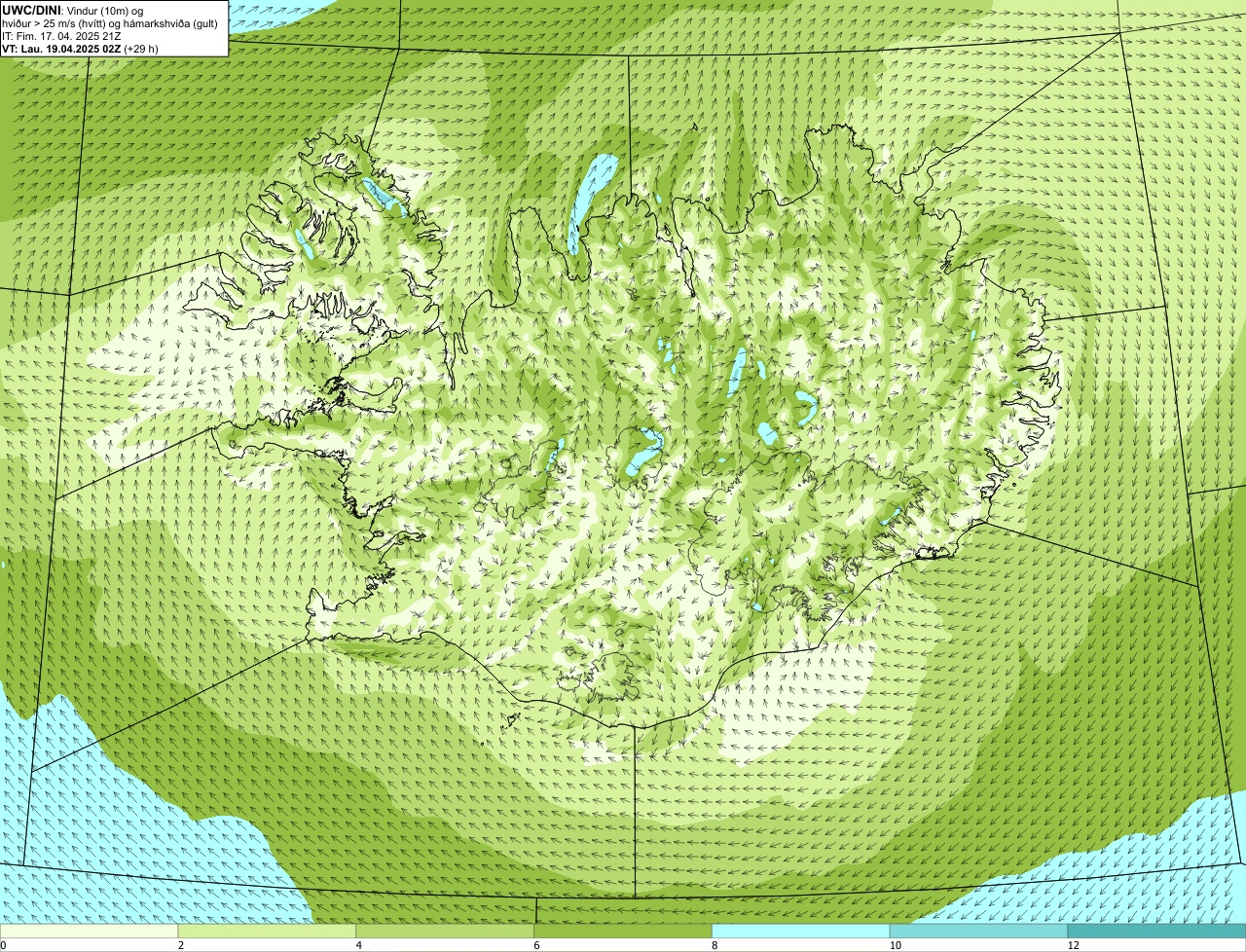Click the valid time 'VT: Lau. 19.04.2025 02Z (+29 h)'
1246x952 pixels.
click(80, 48)
